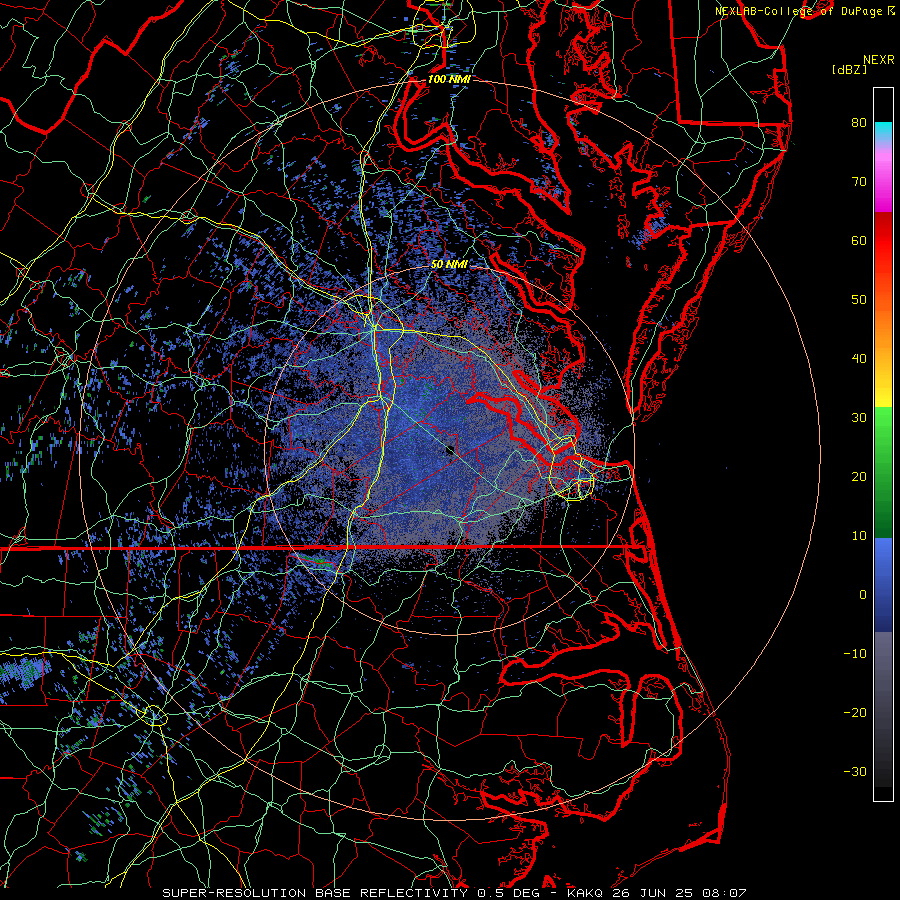This screenshot has height=900, width=900.
Task: Click the SUPER-RESOLUTION BASE REFLECTIVITY caption
Action: [315, 893]
